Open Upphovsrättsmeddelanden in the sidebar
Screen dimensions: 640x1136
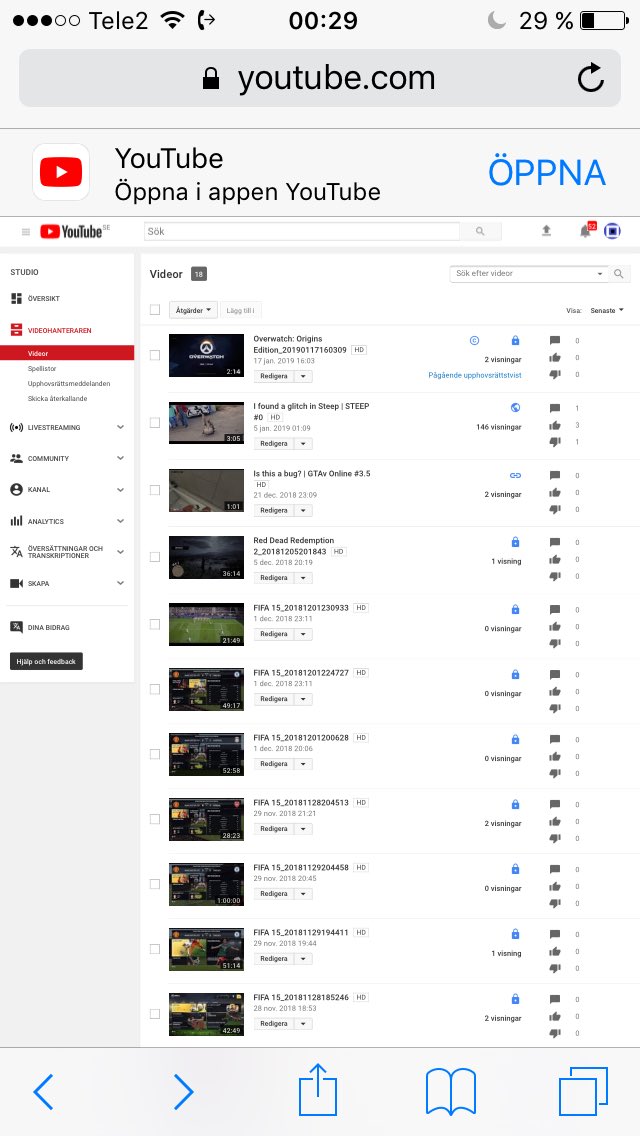click(69, 384)
